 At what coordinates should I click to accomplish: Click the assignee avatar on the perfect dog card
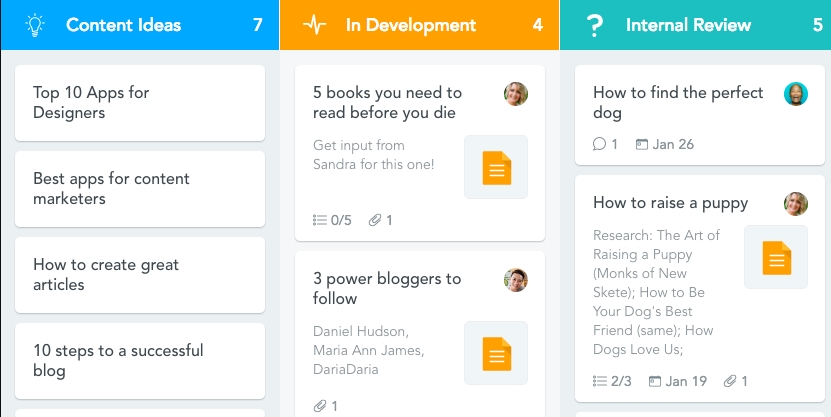796,94
